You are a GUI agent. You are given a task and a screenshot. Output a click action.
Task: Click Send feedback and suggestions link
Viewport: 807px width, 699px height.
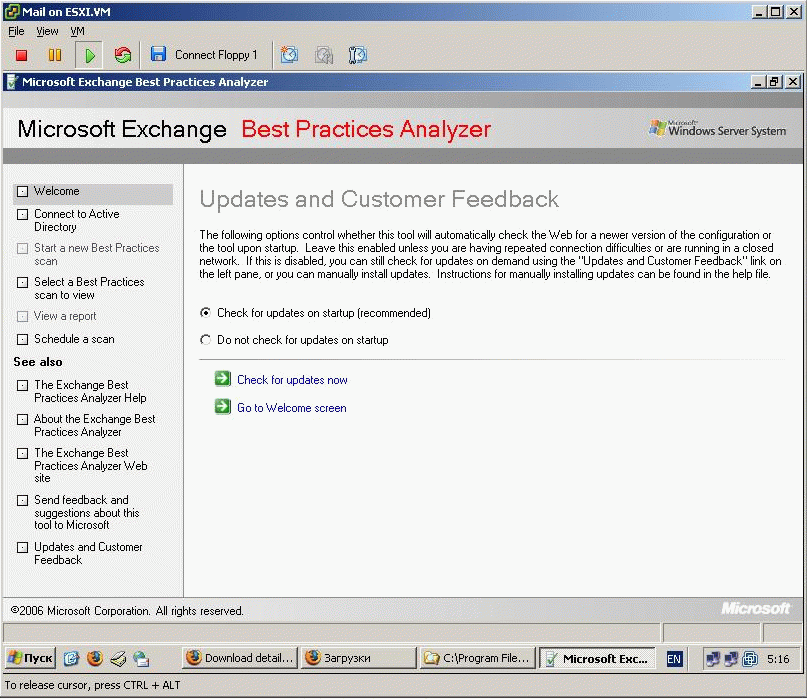(x=86, y=512)
